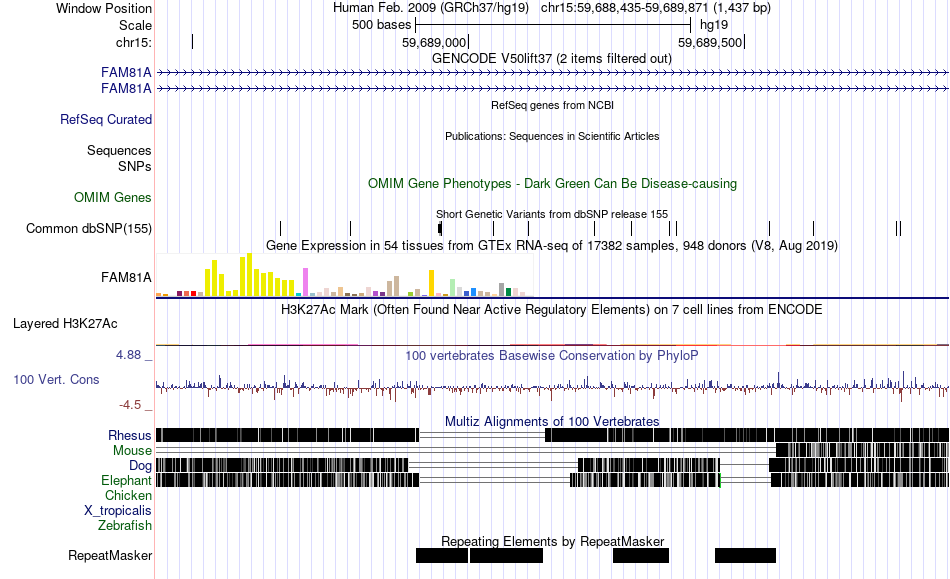This screenshot has width=950, height=579.
Task: Click Short Genetic Variants from dbSNP title
Action: 552,214
